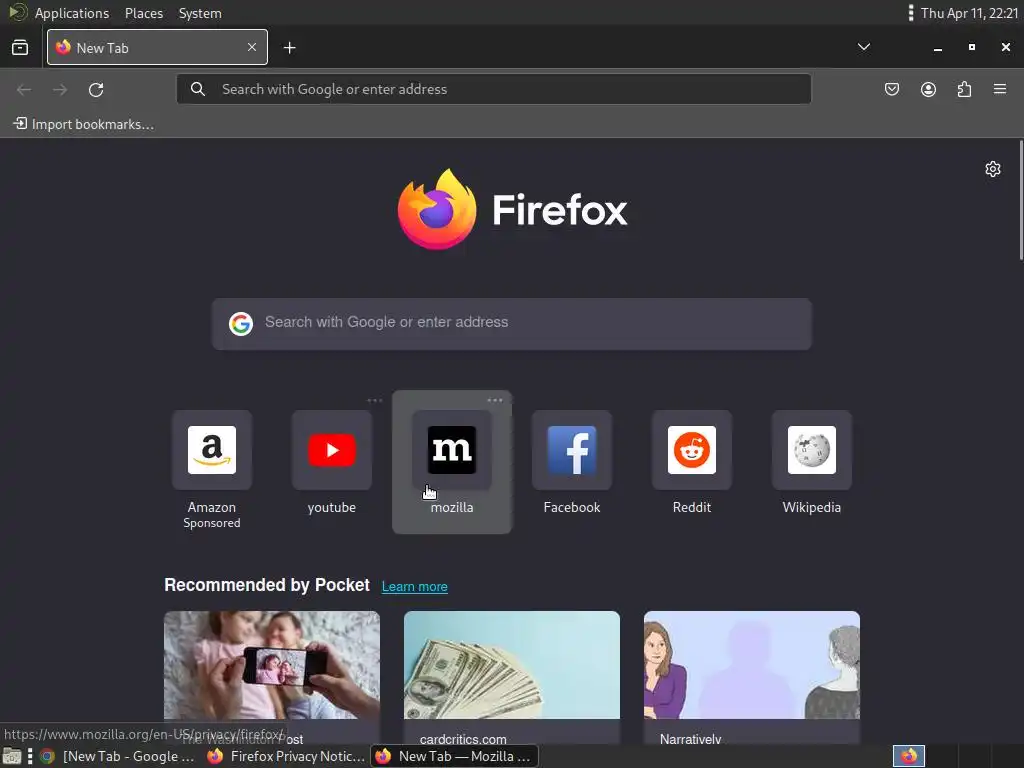Image resolution: width=1024 pixels, height=768 pixels.
Task: Open the System menu
Action: coord(200,13)
